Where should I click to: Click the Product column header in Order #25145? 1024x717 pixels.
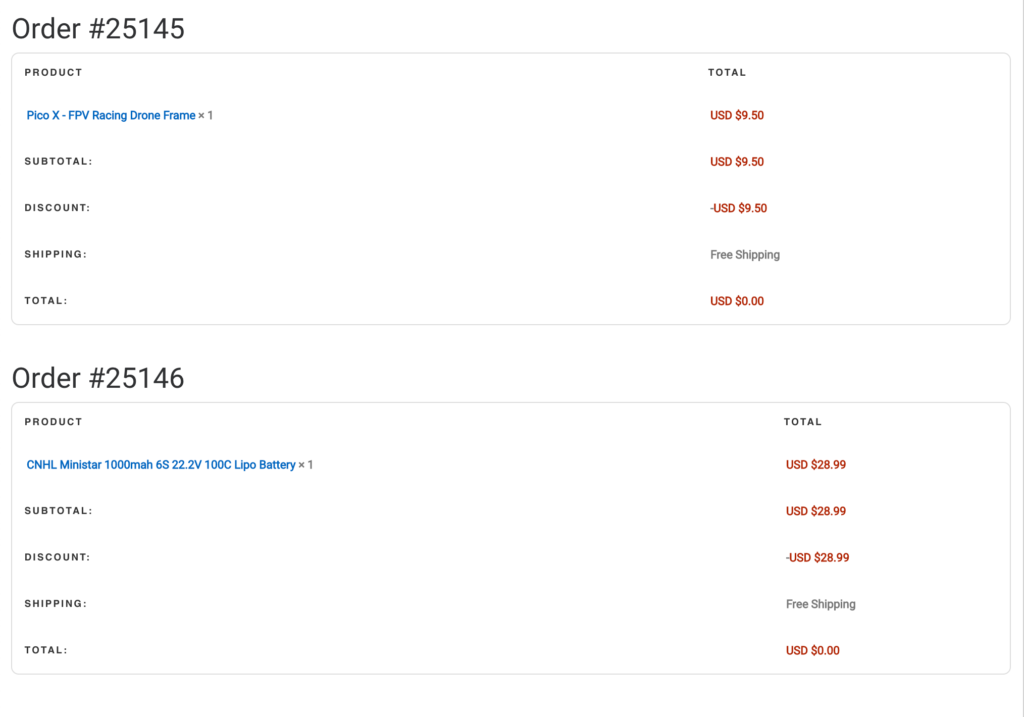(x=54, y=73)
